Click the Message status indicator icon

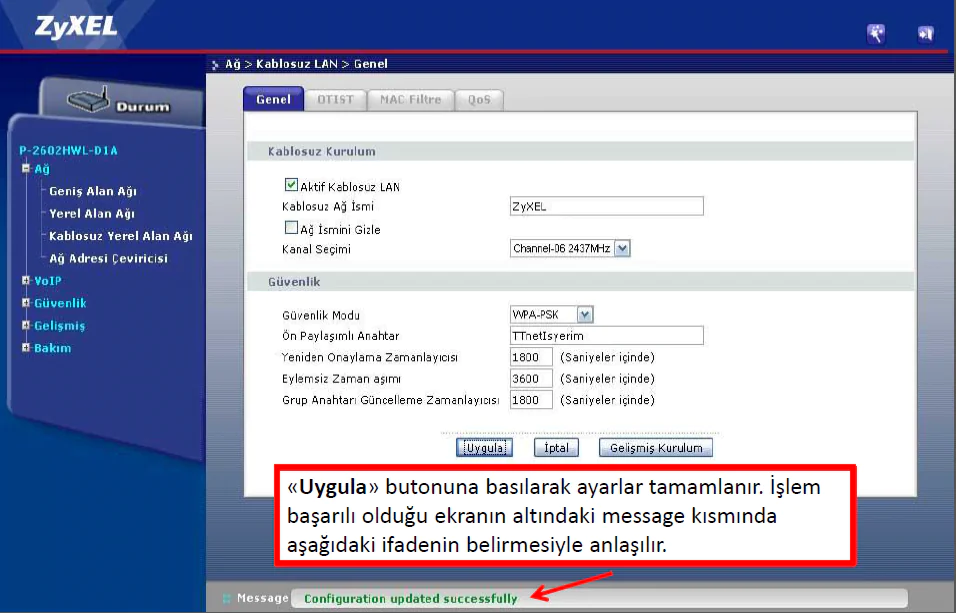coord(226,598)
